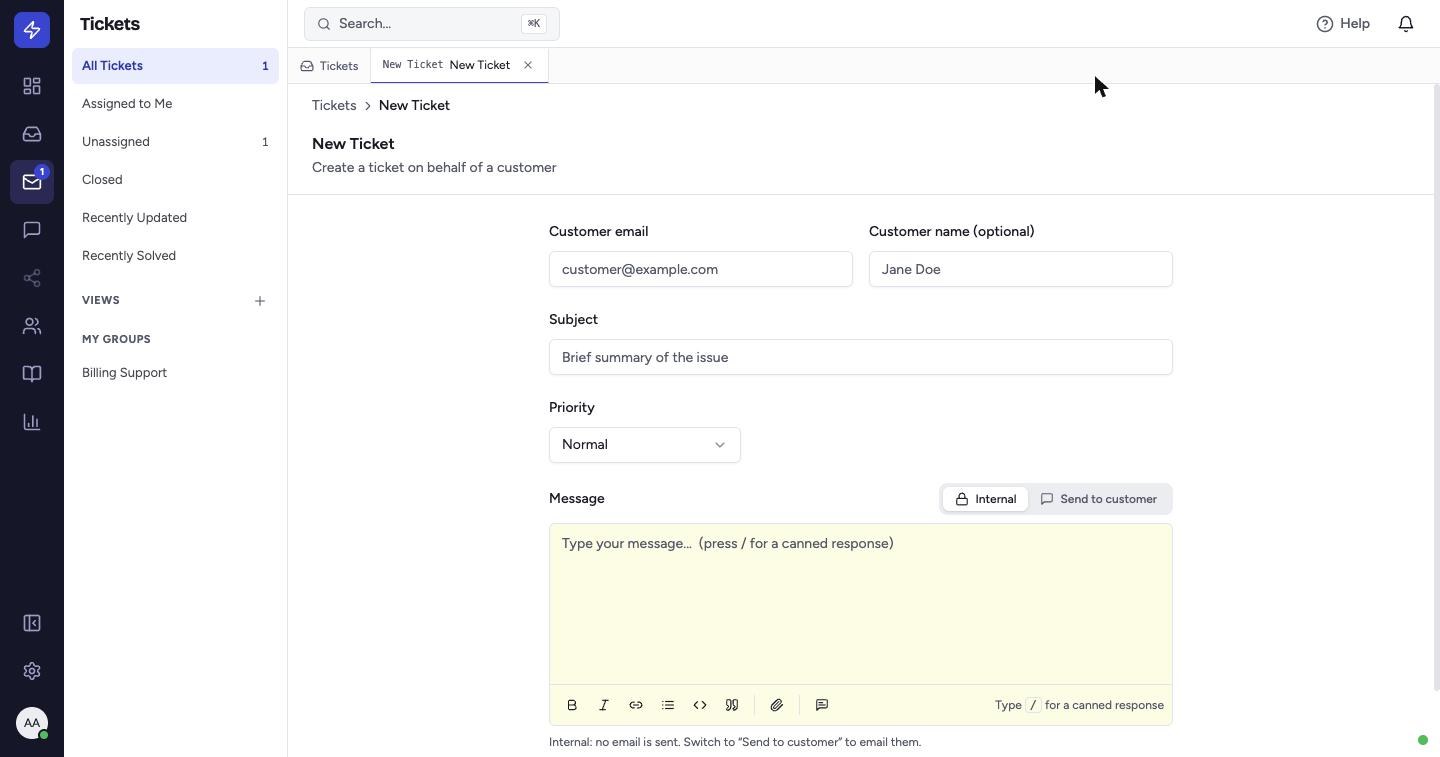Toggle bold formatting in message toolbar
The width and height of the screenshot is (1440, 757).
pos(572,705)
